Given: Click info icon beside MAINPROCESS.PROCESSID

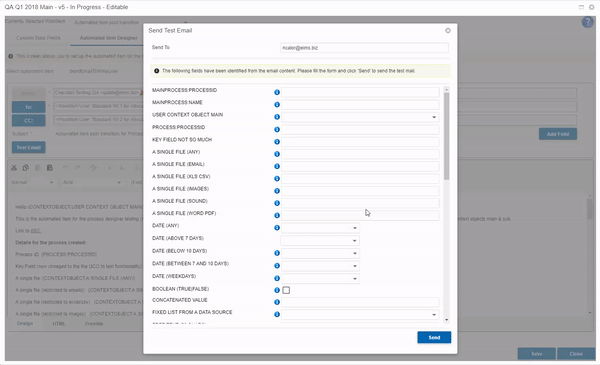Looking at the screenshot, I should [x=277, y=92].
